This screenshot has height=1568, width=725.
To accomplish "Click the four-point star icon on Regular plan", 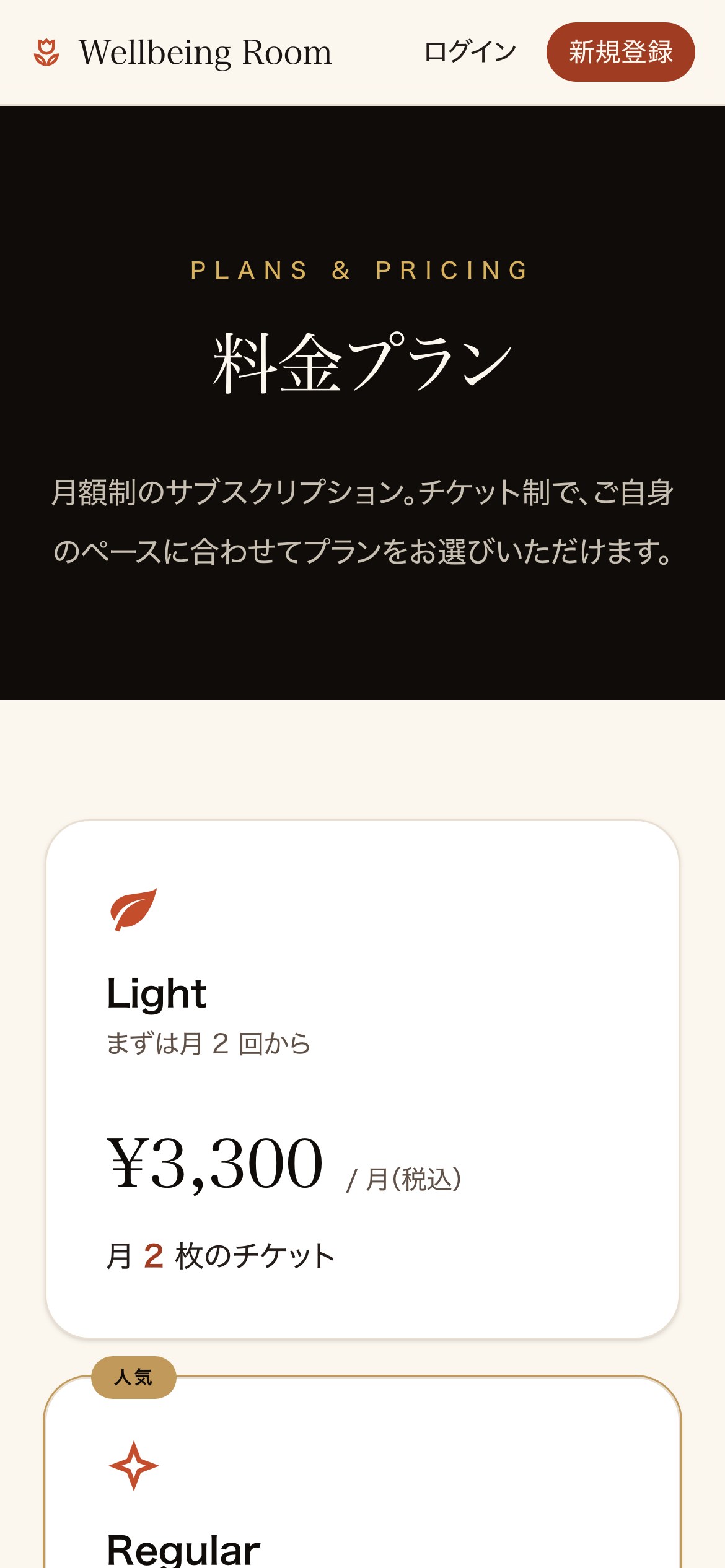I will (x=133, y=1465).
